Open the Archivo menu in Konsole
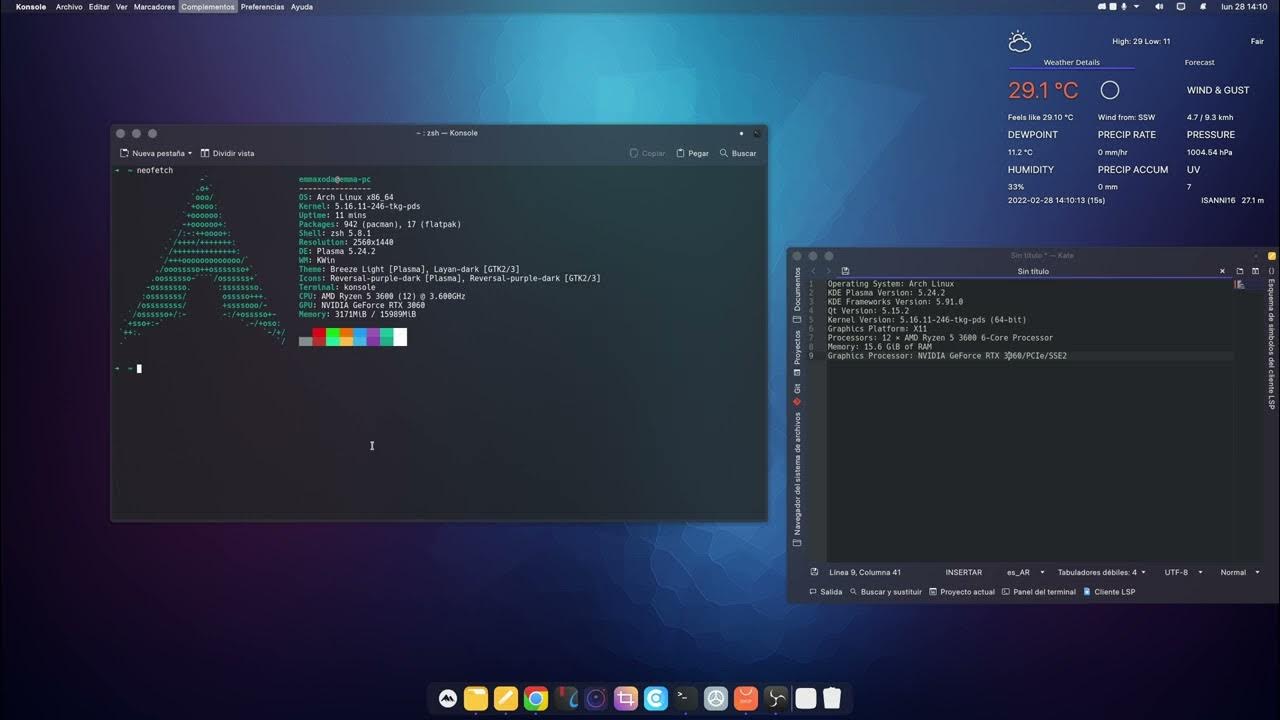The width and height of the screenshot is (1280, 720). 69,6
